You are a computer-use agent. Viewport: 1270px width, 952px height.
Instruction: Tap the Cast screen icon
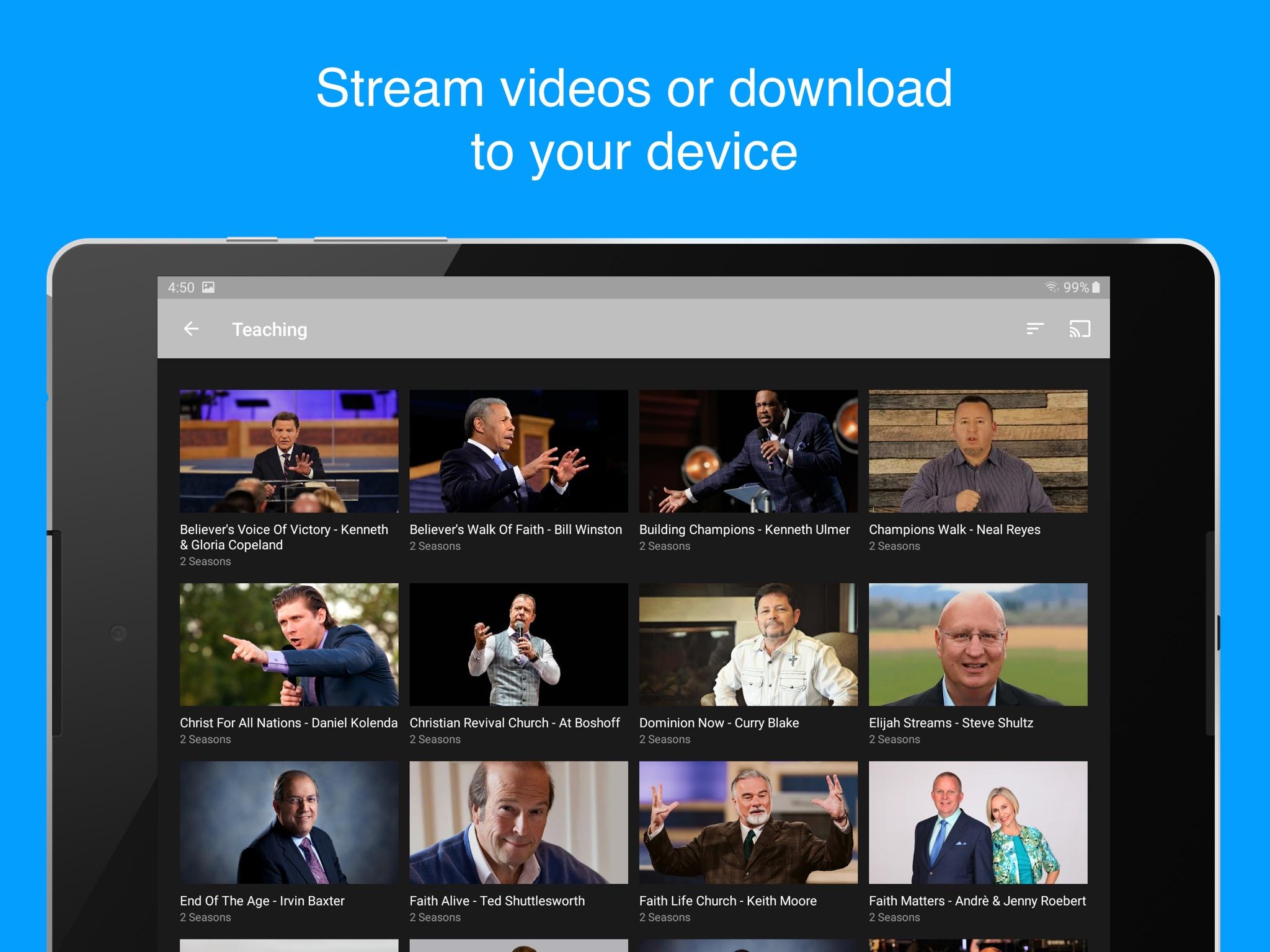(1080, 328)
